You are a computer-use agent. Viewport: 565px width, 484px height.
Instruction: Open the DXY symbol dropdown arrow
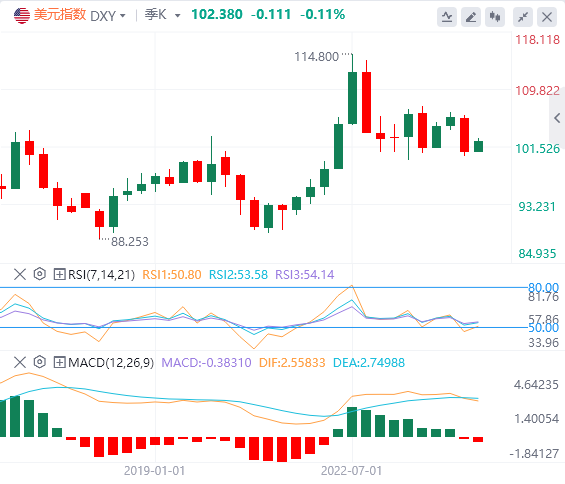click(x=123, y=16)
